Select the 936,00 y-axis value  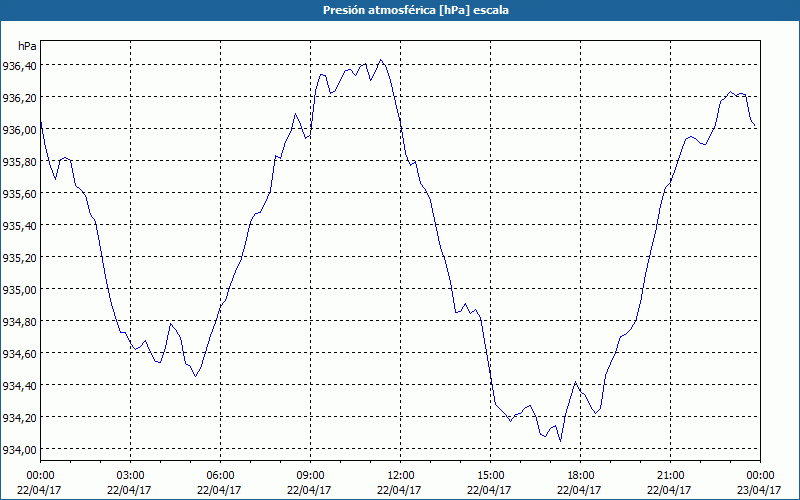pyautogui.click(x=19, y=130)
